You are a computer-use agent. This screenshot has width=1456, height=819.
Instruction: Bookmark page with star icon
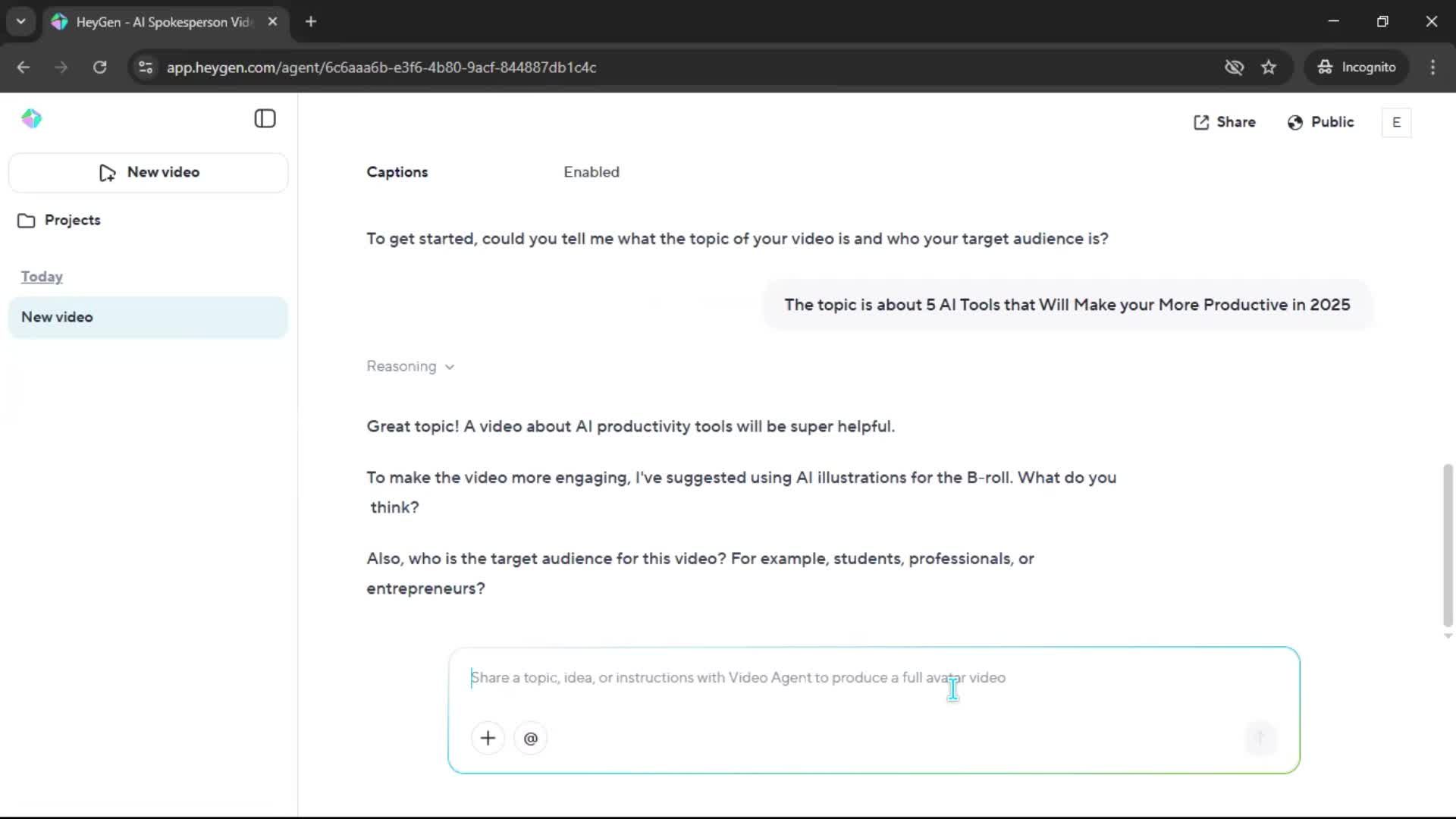pyautogui.click(x=1269, y=67)
